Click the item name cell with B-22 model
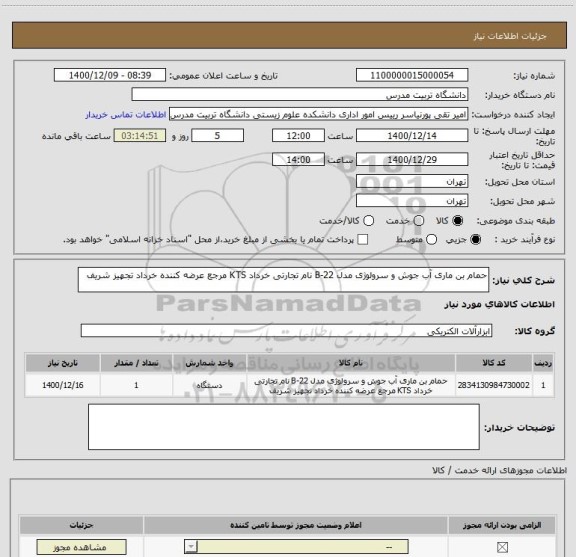The height and width of the screenshot is (557, 576). (x=350, y=385)
